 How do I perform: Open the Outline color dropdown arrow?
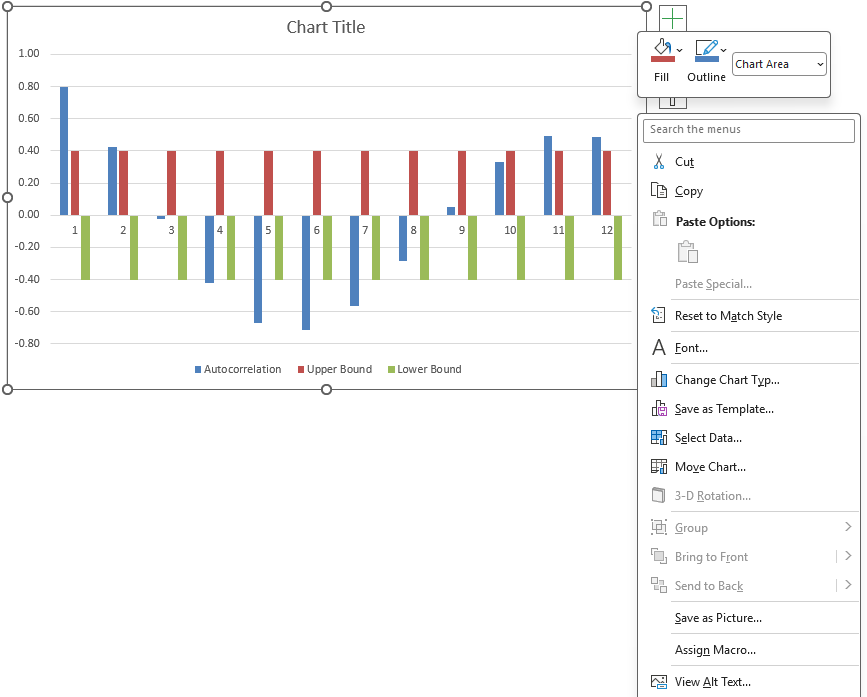[723, 50]
